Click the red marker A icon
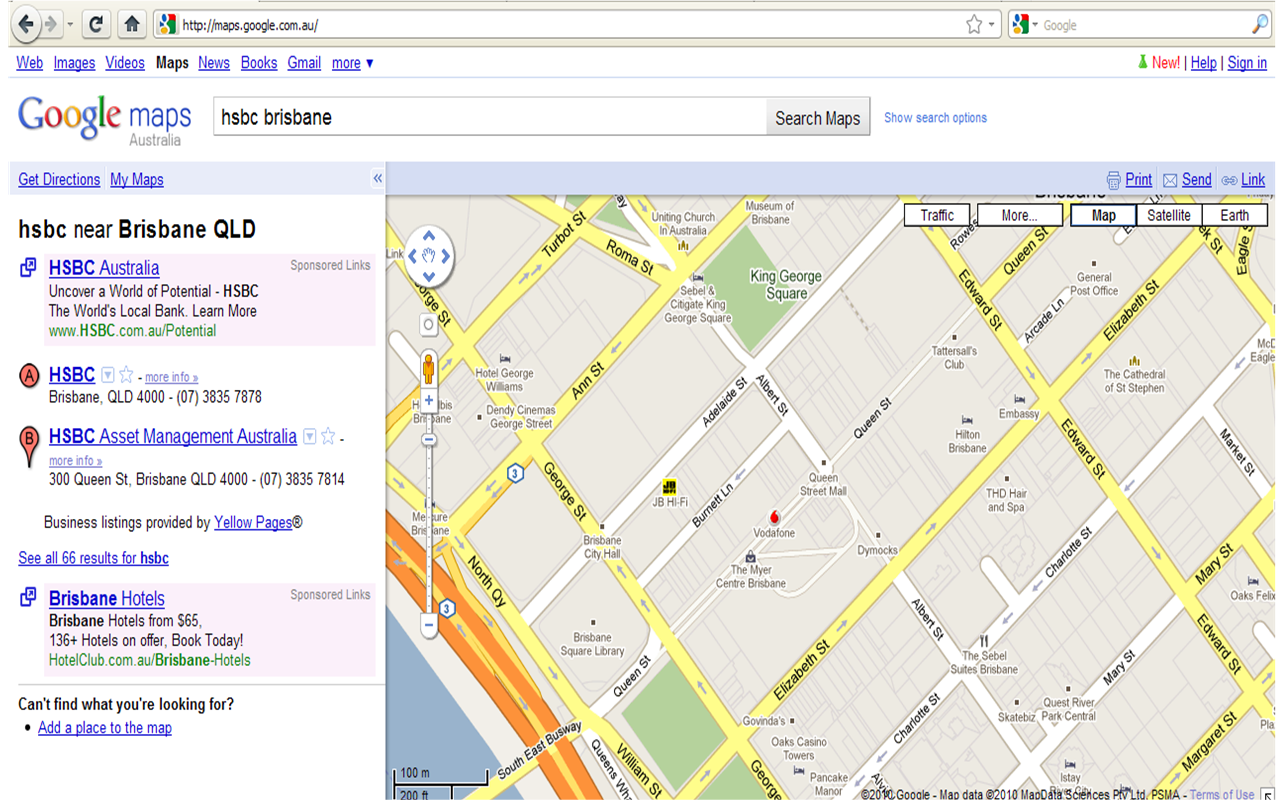The width and height of the screenshot is (1281, 800). [x=30, y=376]
